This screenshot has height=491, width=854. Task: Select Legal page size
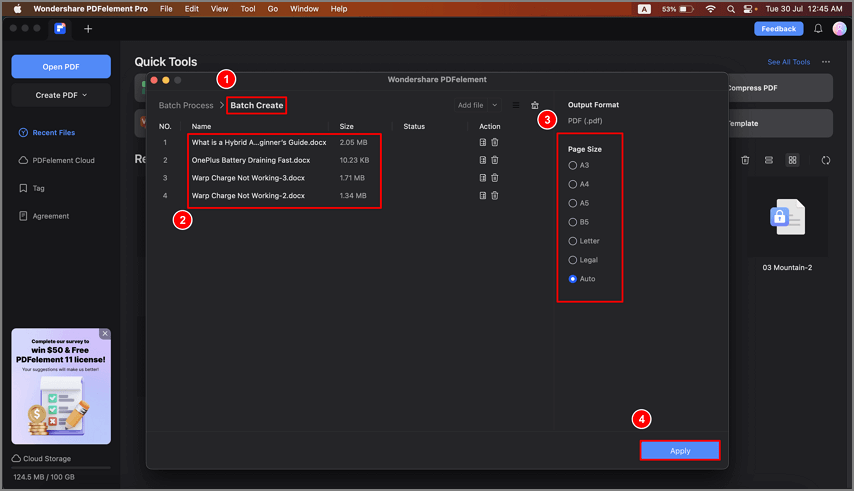583,260
